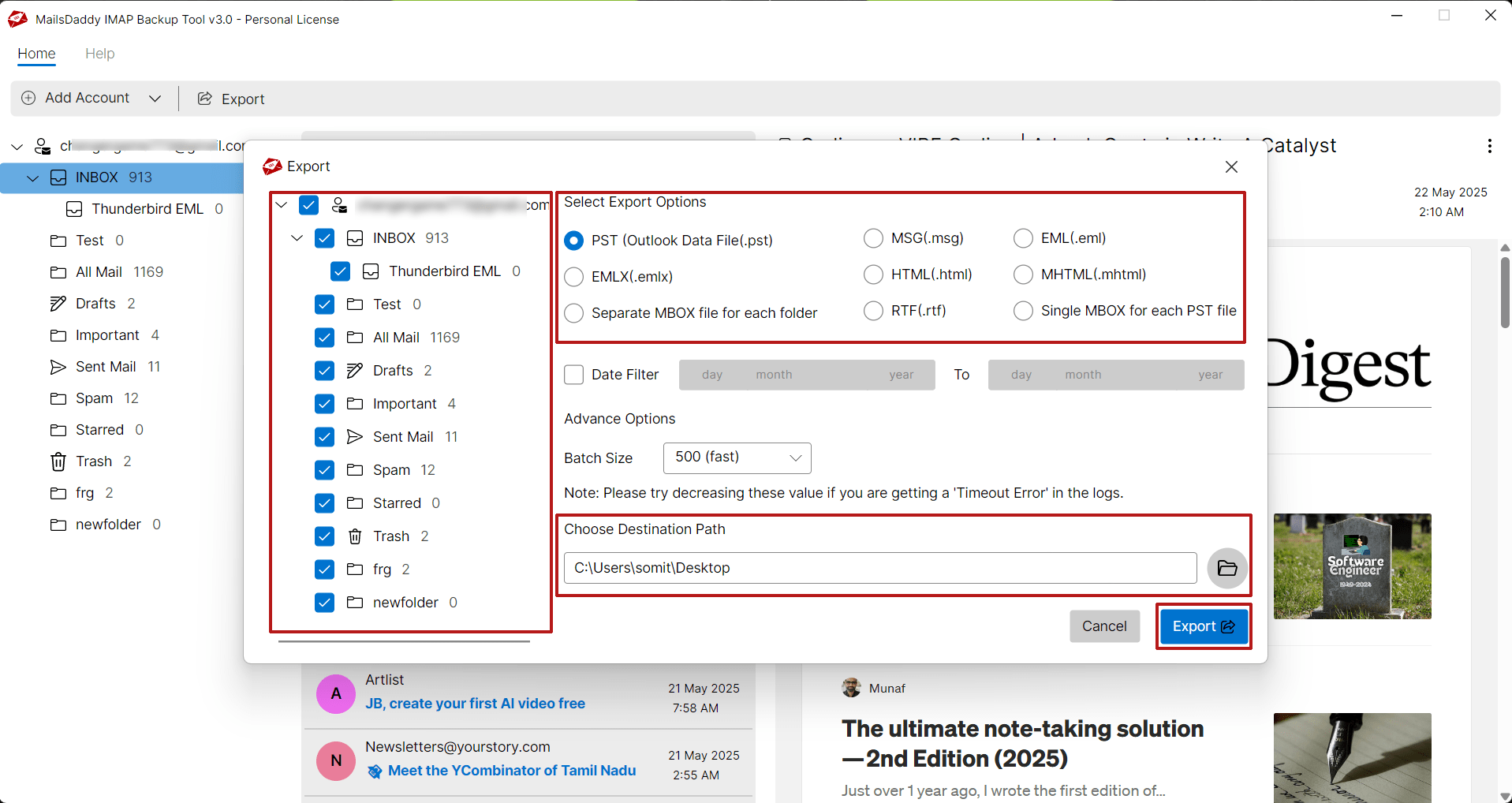1512x803 pixels.
Task: Click the Sent Mail arrow icon in dialog tree
Action: pos(355,437)
